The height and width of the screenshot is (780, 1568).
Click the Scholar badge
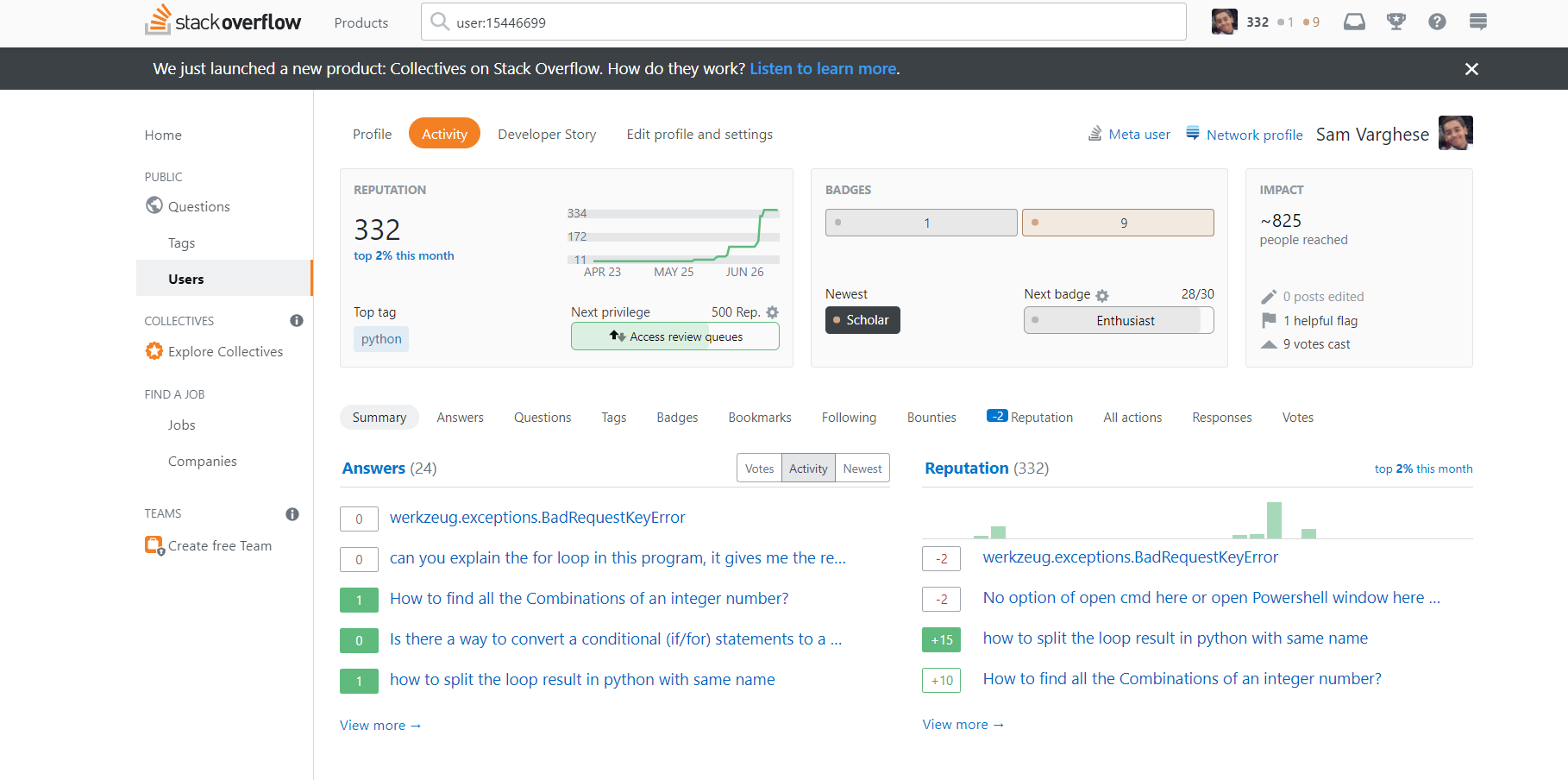[862, 320]
